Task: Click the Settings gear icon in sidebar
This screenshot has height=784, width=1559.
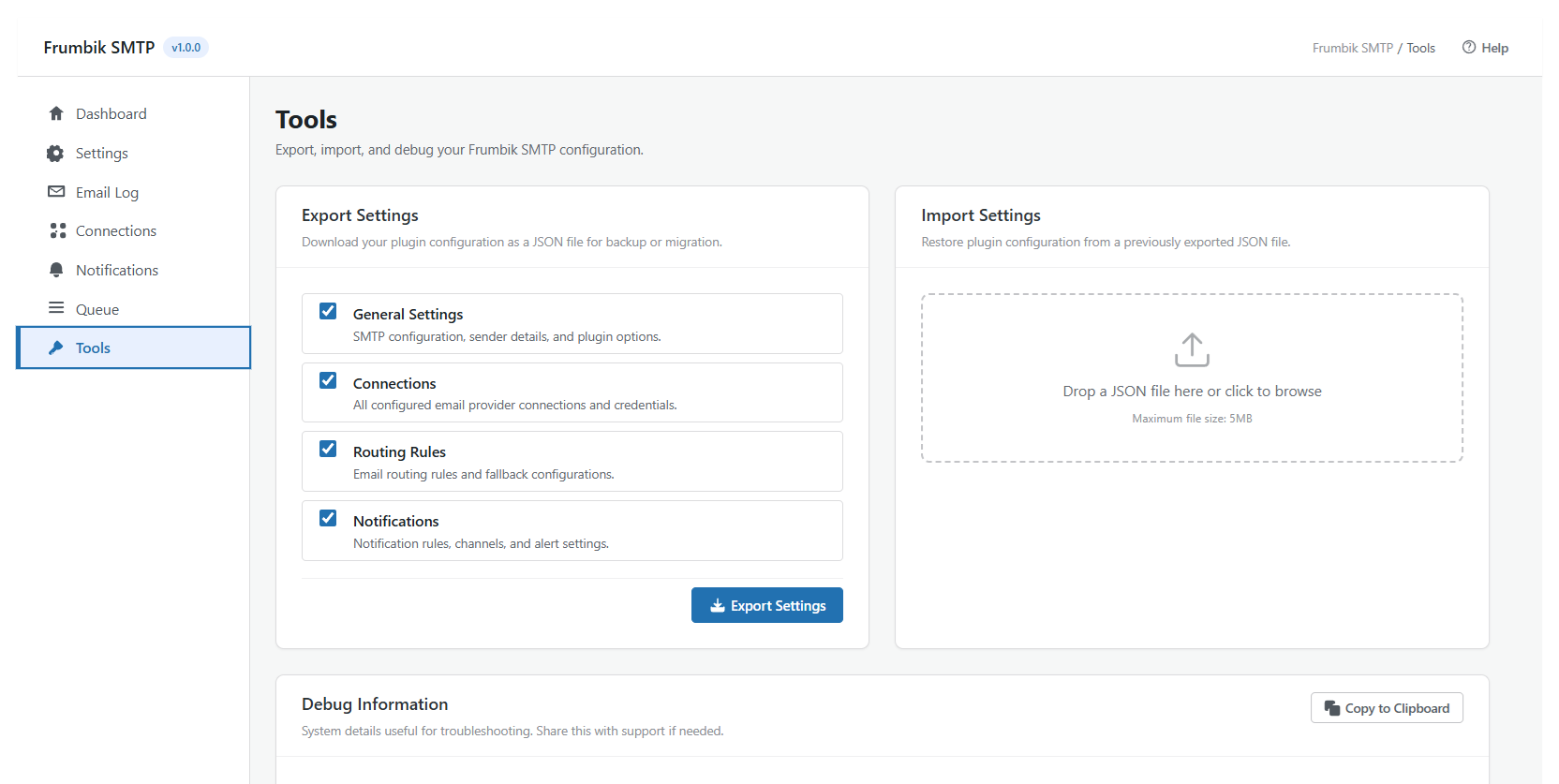Action: [56, 153]
